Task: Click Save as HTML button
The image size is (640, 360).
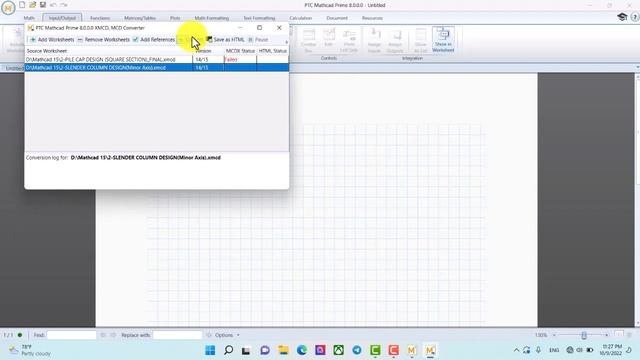Action: (x=225, y=40)
